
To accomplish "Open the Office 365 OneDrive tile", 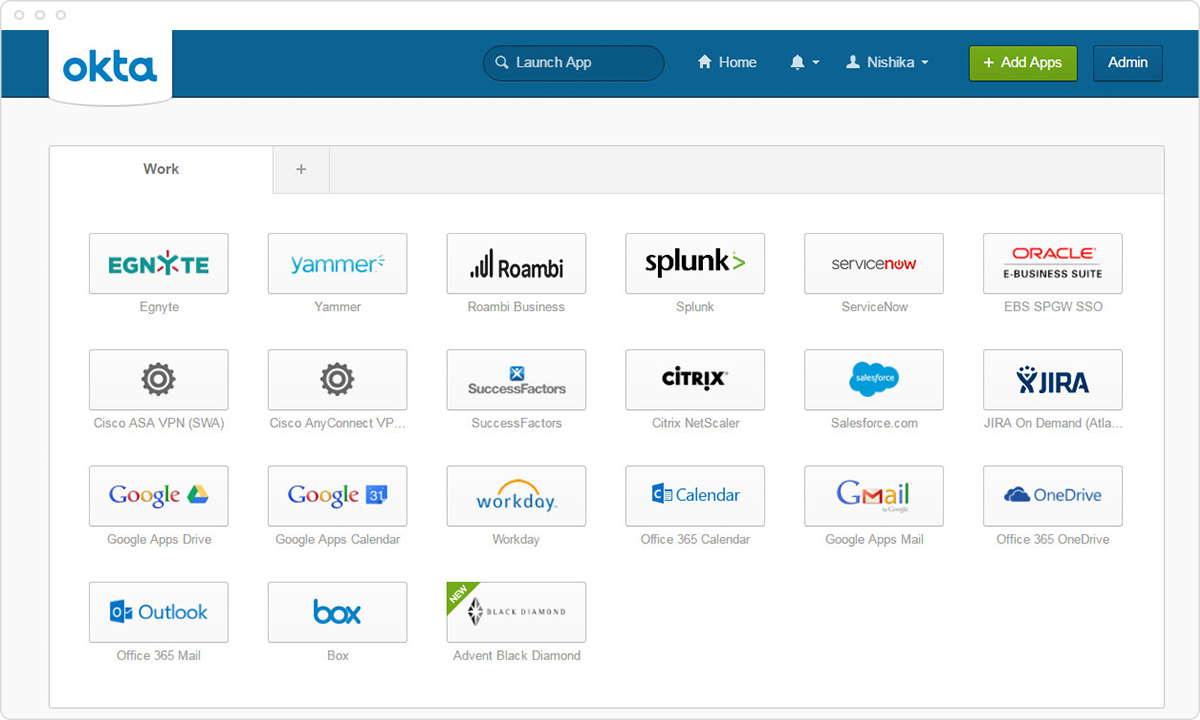I will tap(1052, 496).
